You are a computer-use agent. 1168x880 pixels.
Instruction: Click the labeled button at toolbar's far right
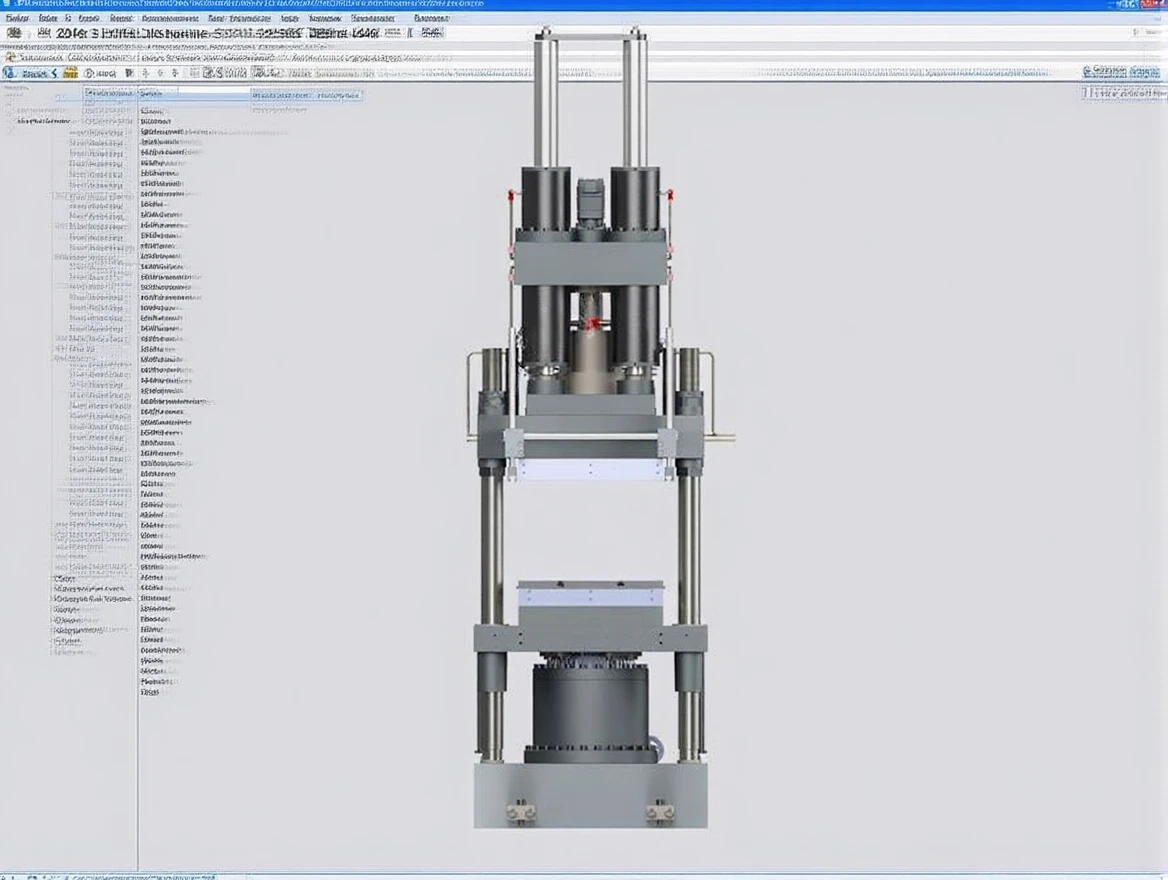1118,71
